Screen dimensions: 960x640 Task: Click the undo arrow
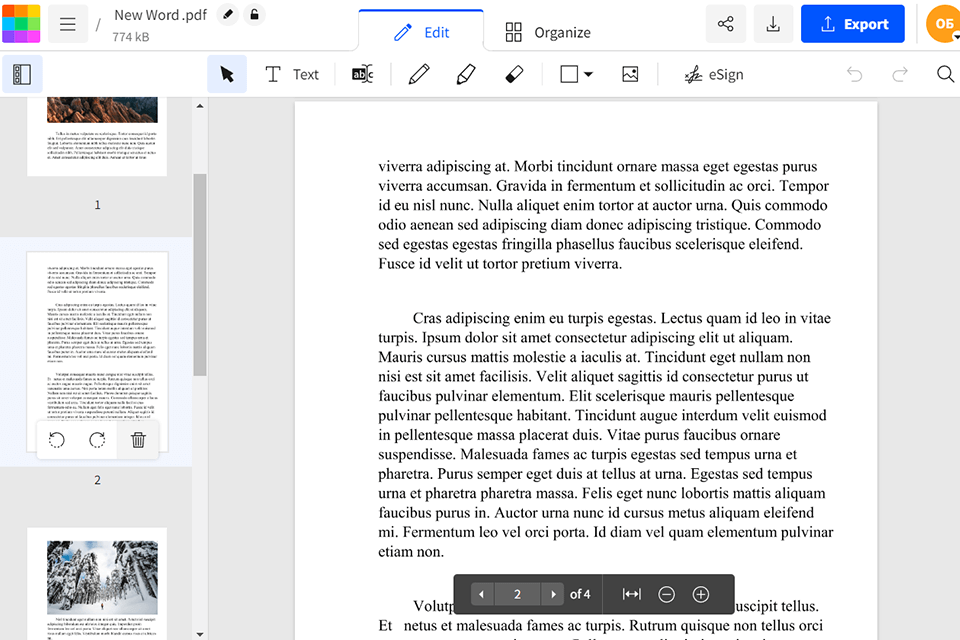click(x=855, y=74)
